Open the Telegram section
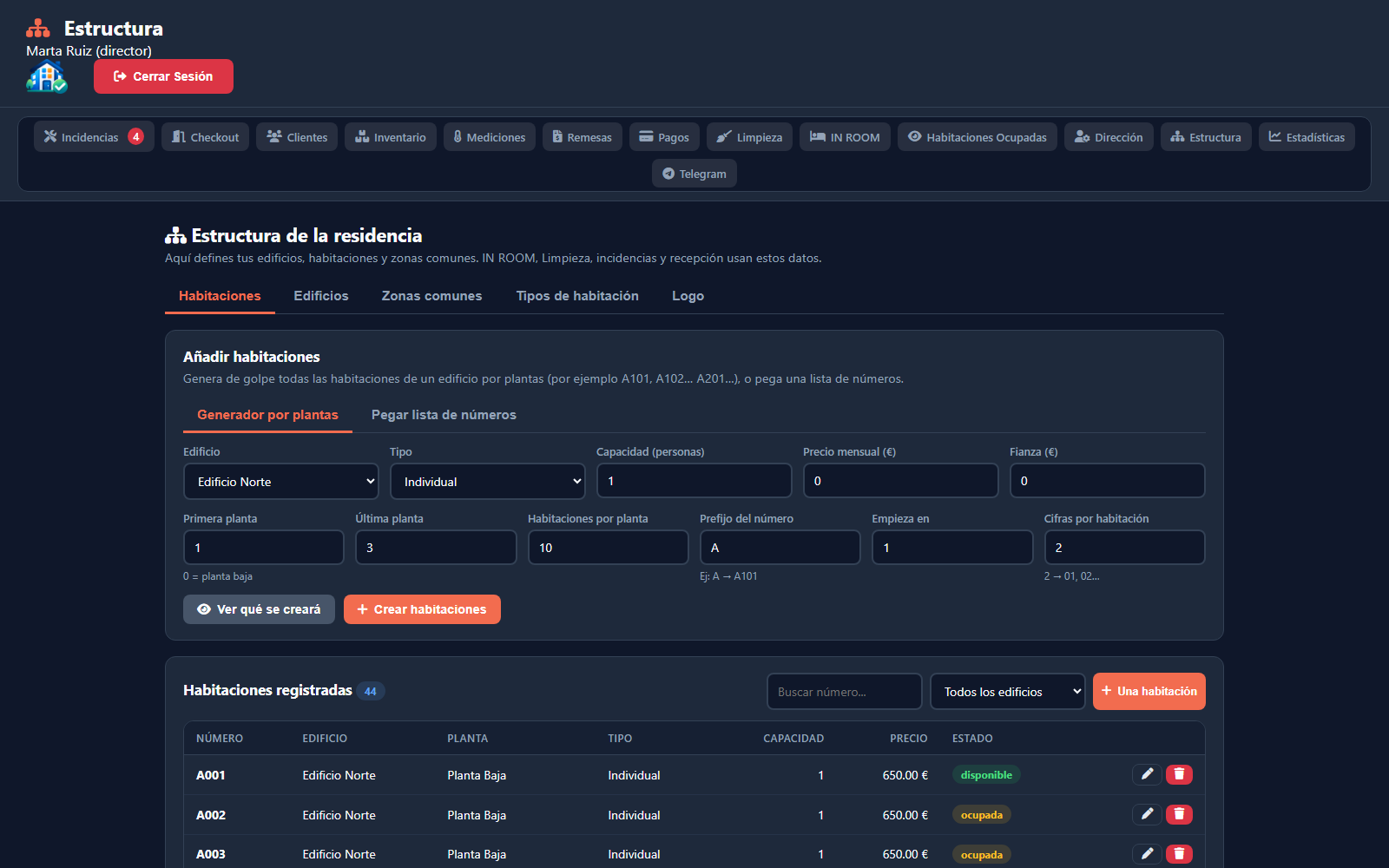 [694, 174]
